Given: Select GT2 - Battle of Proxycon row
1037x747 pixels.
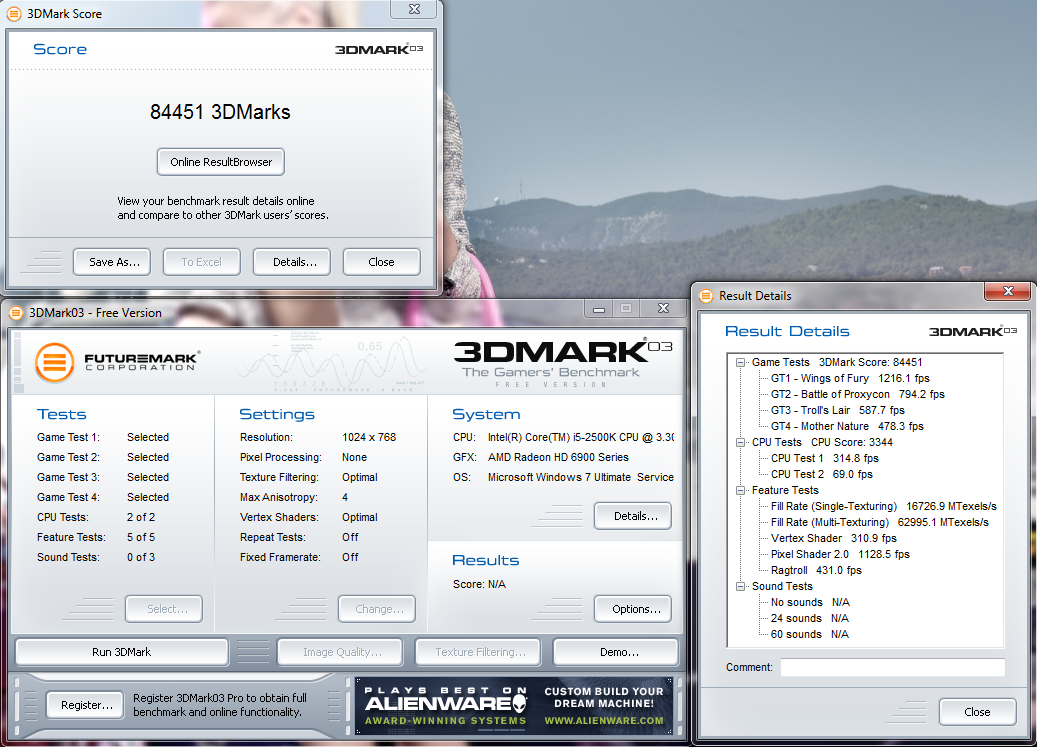Looking at the screenshot, I should click(x=858, y=394).
